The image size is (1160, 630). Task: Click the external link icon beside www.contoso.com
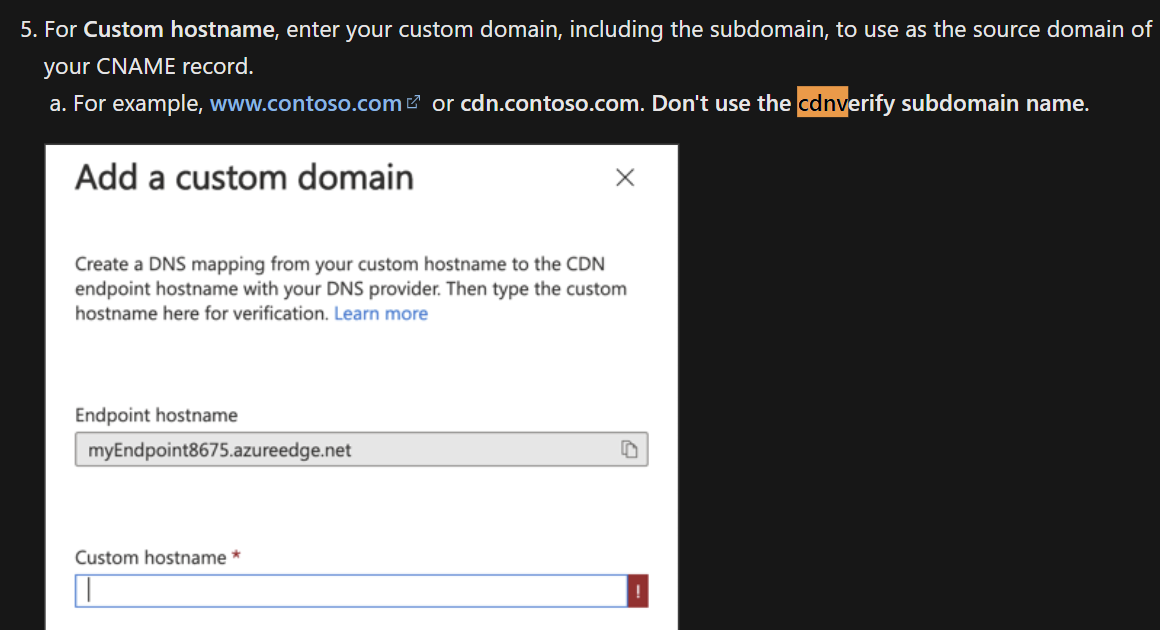[414, 100]
